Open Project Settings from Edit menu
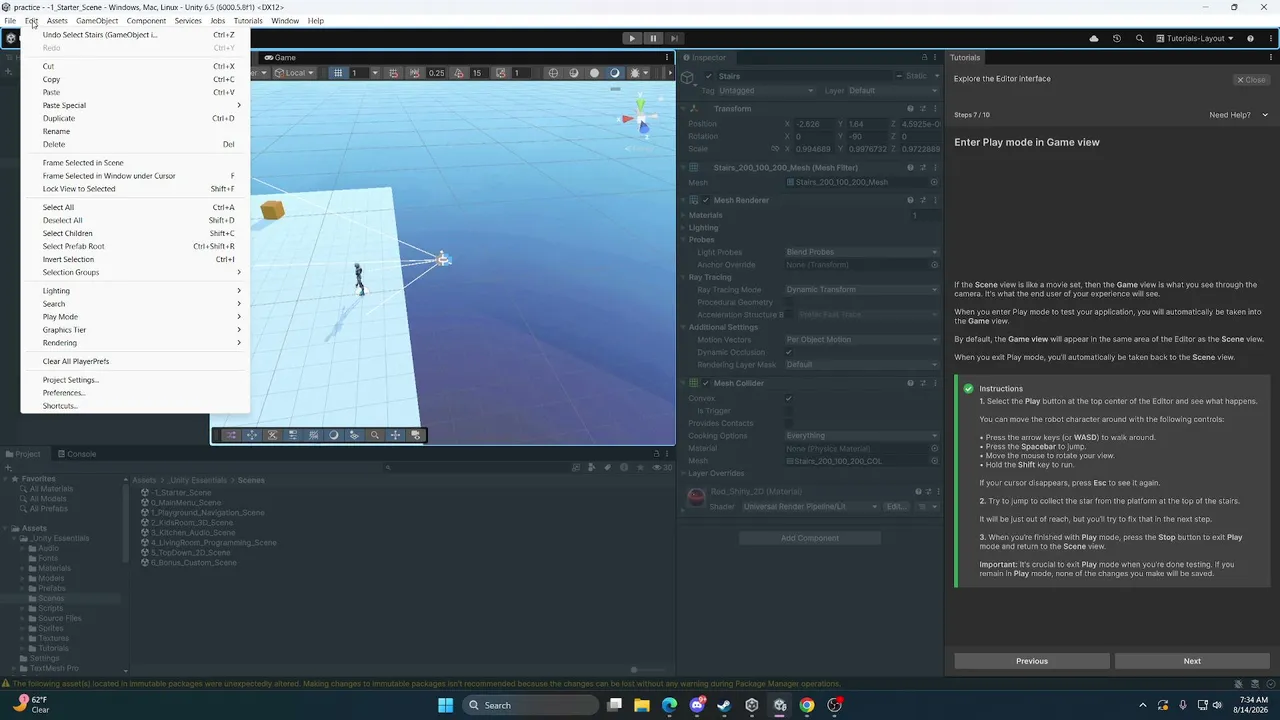Image resolution: width=1280 pixels, height=720 pixels. tap(135, 380)
